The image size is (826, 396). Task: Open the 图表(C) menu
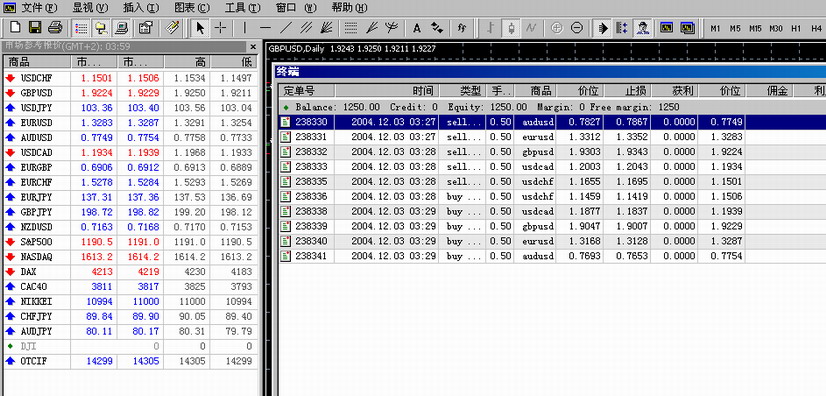click(192, 8)
